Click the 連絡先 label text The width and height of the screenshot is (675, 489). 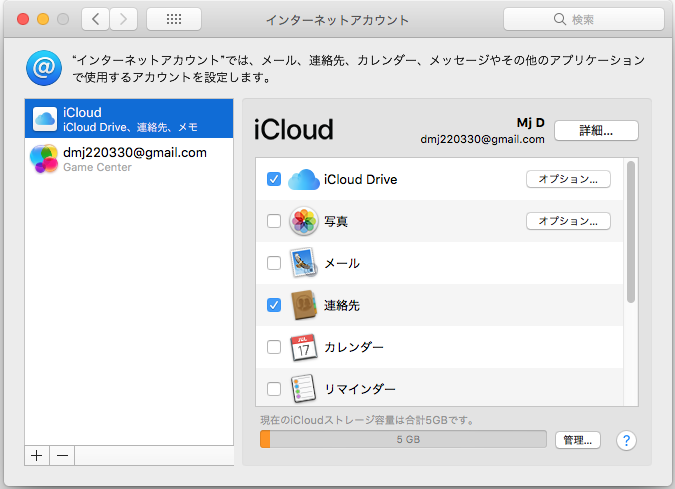coord(342,305)
